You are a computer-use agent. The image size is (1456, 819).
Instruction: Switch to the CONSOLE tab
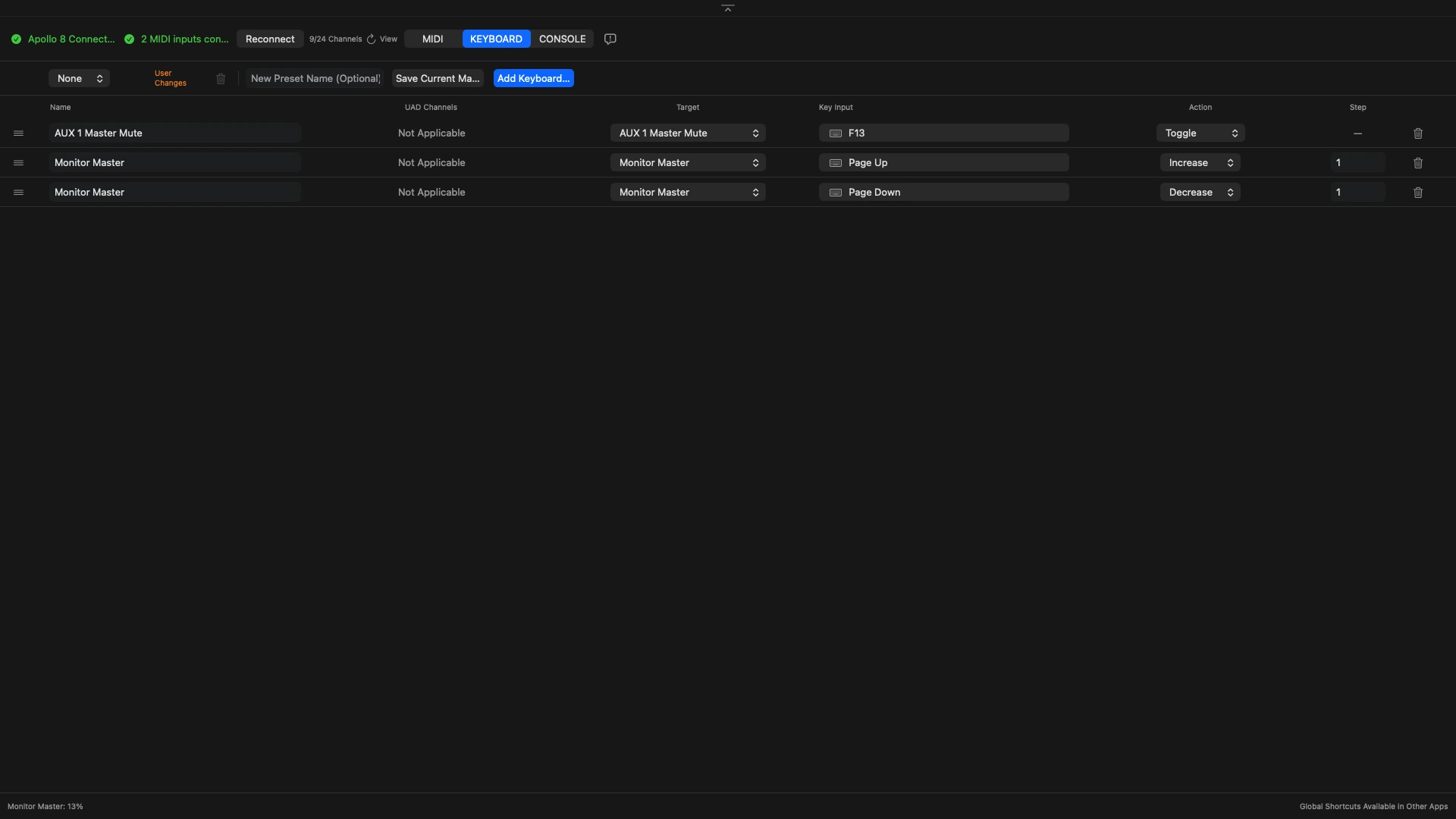pyautogui.click(x=562, y=39)
